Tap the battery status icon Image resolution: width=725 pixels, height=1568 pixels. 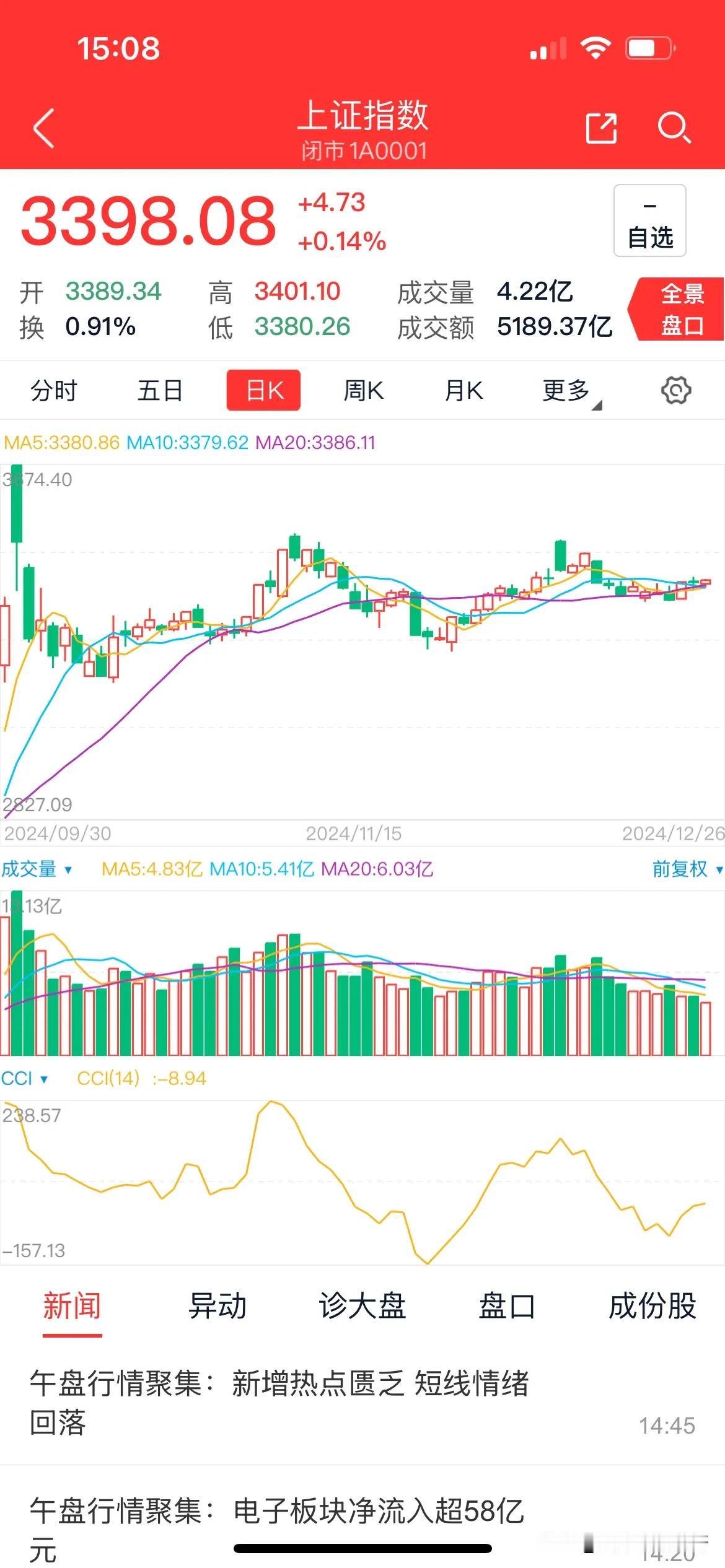(x=650, y=48)
